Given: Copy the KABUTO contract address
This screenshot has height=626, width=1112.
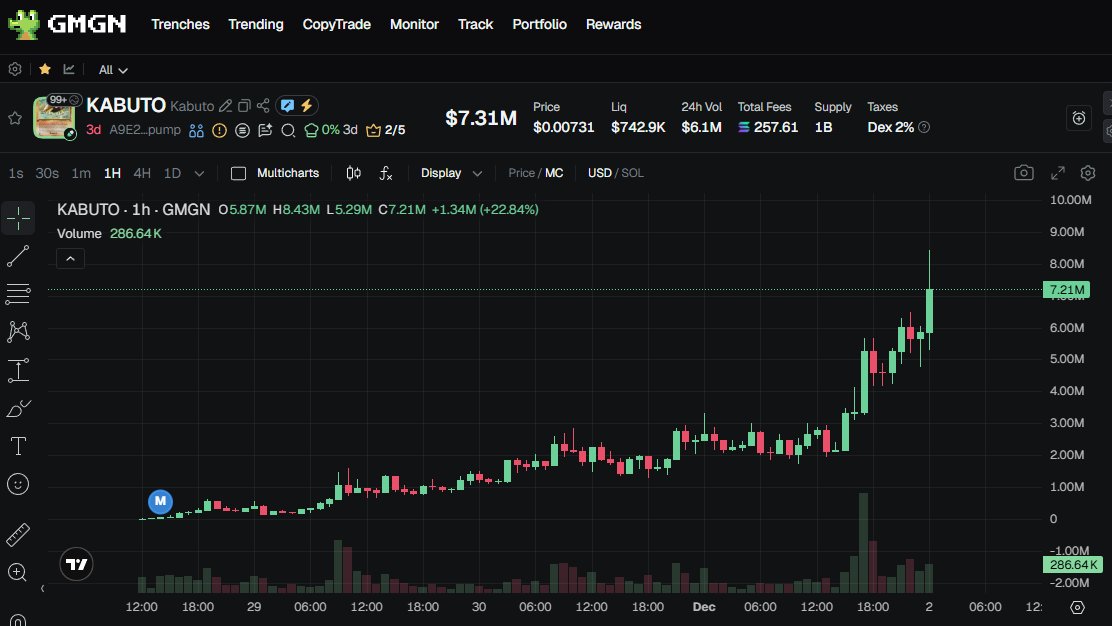Looking at the screenshot, I should click(x=245, y=106).
